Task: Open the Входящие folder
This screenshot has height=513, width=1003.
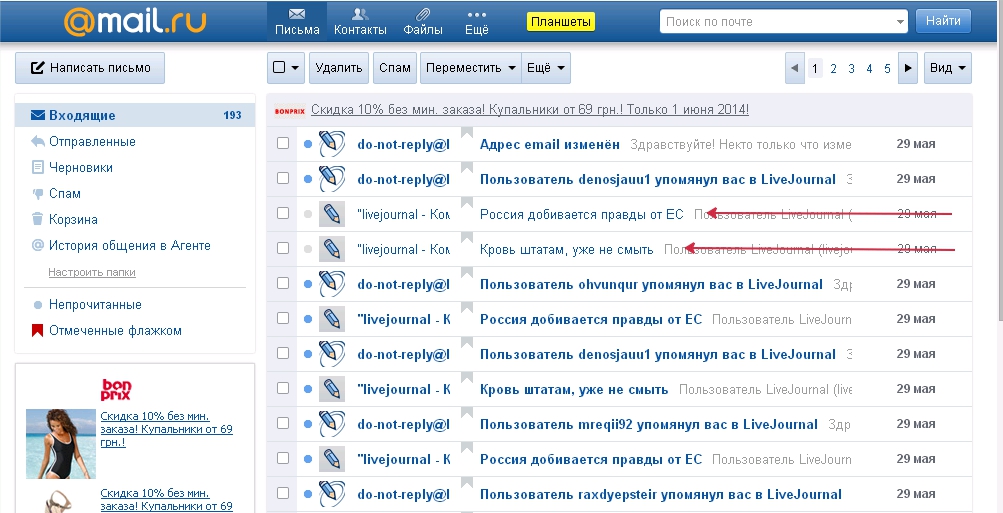Action: click(136, 115)
